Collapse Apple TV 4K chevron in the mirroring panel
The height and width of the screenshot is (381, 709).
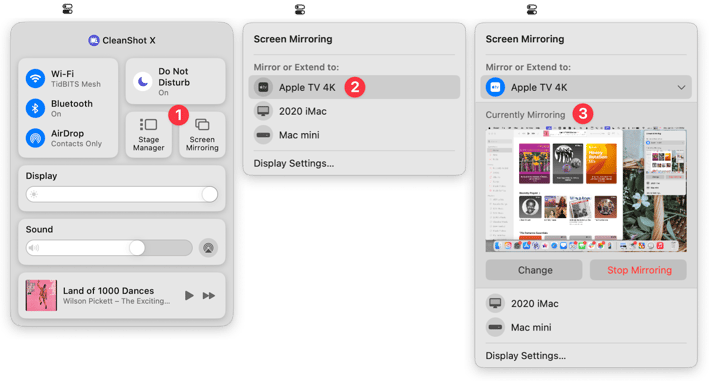(681, 87)
